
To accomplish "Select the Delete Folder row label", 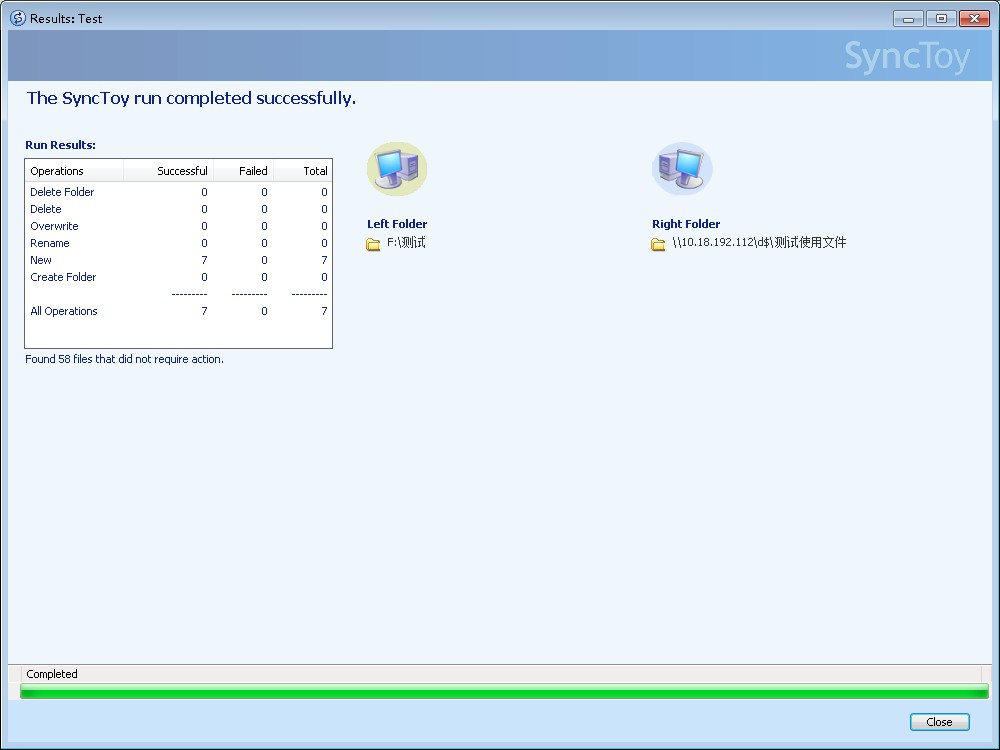I will coord(62,192).
